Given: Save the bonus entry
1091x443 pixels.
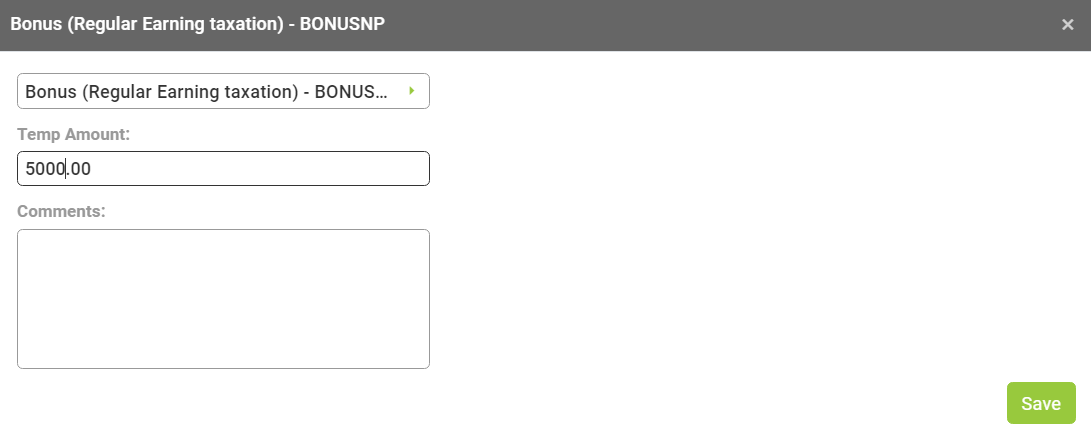Looking at the screenshot, I should [x=1040, y=403].
